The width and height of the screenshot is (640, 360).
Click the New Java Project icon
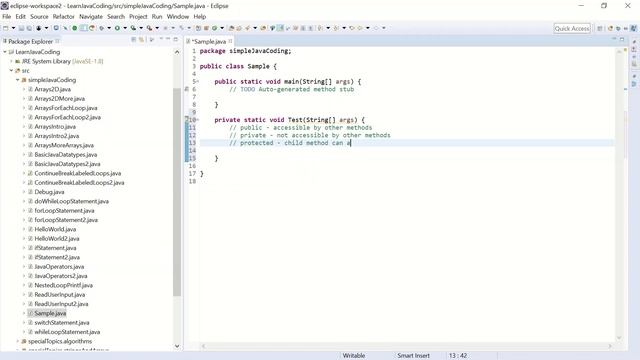(198, 28)
